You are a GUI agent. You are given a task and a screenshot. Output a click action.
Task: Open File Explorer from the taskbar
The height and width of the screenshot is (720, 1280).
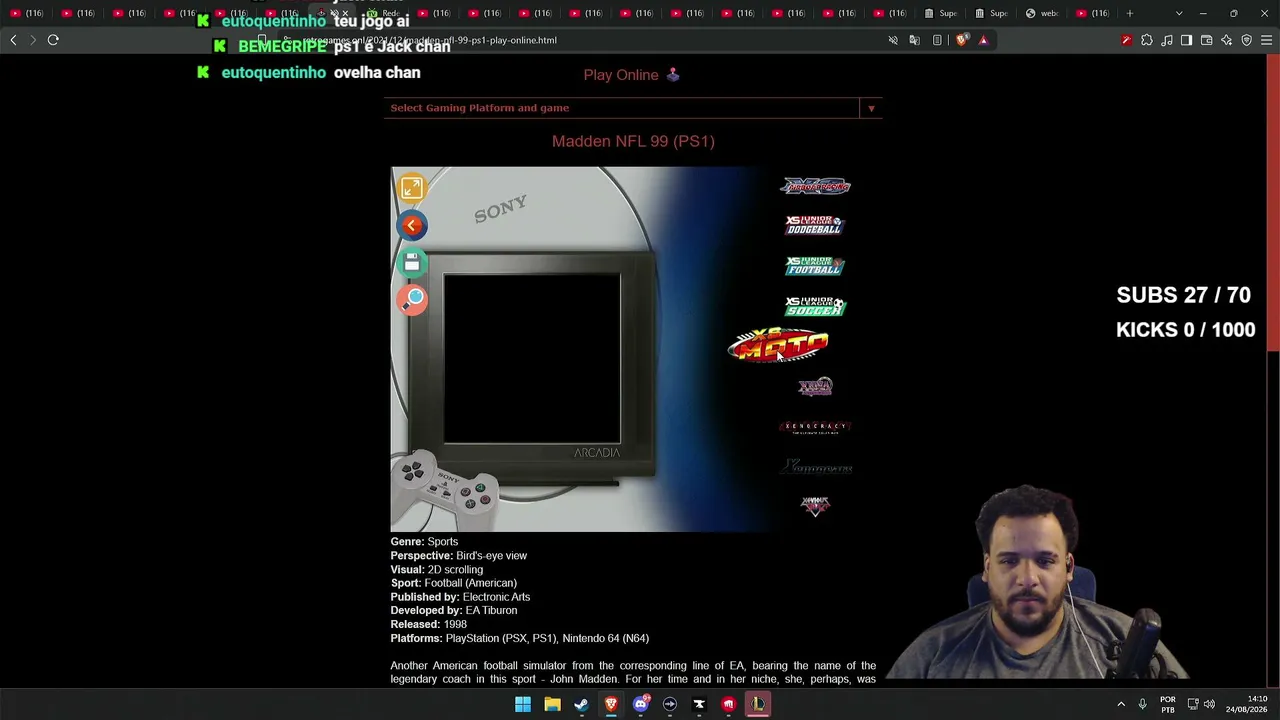click(x=552, y=704)
